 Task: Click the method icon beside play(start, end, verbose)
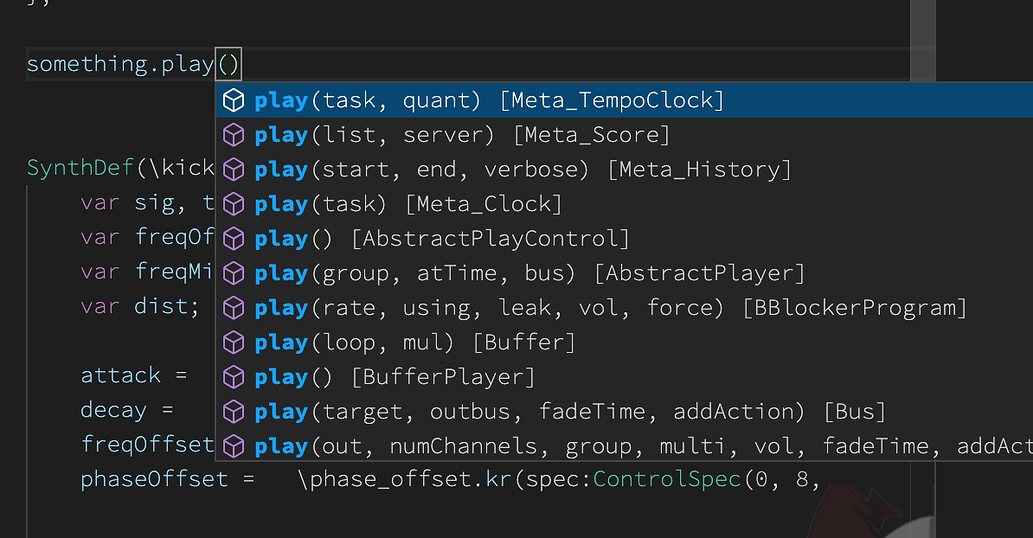(234, 170)
